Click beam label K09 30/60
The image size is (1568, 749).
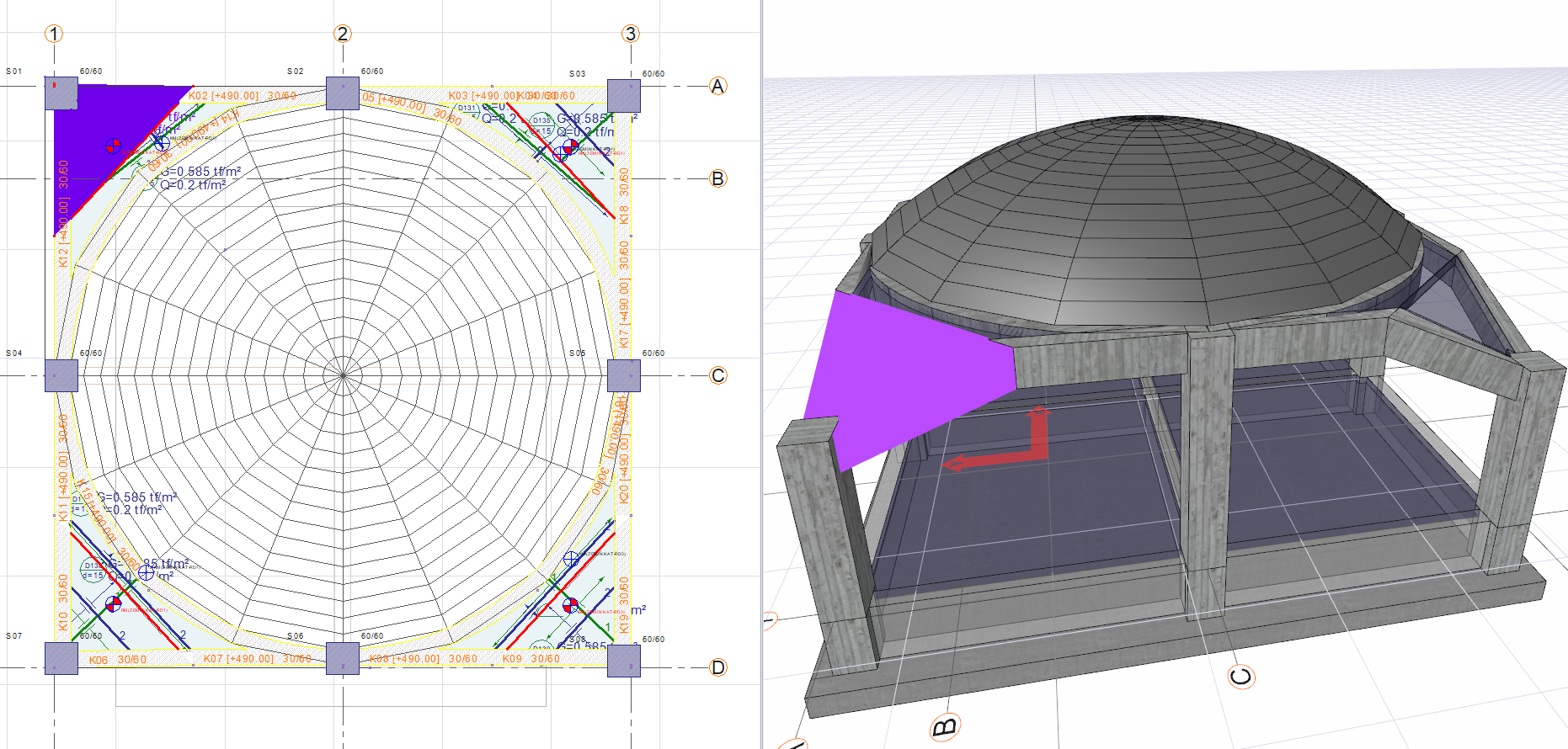[531, 658]
